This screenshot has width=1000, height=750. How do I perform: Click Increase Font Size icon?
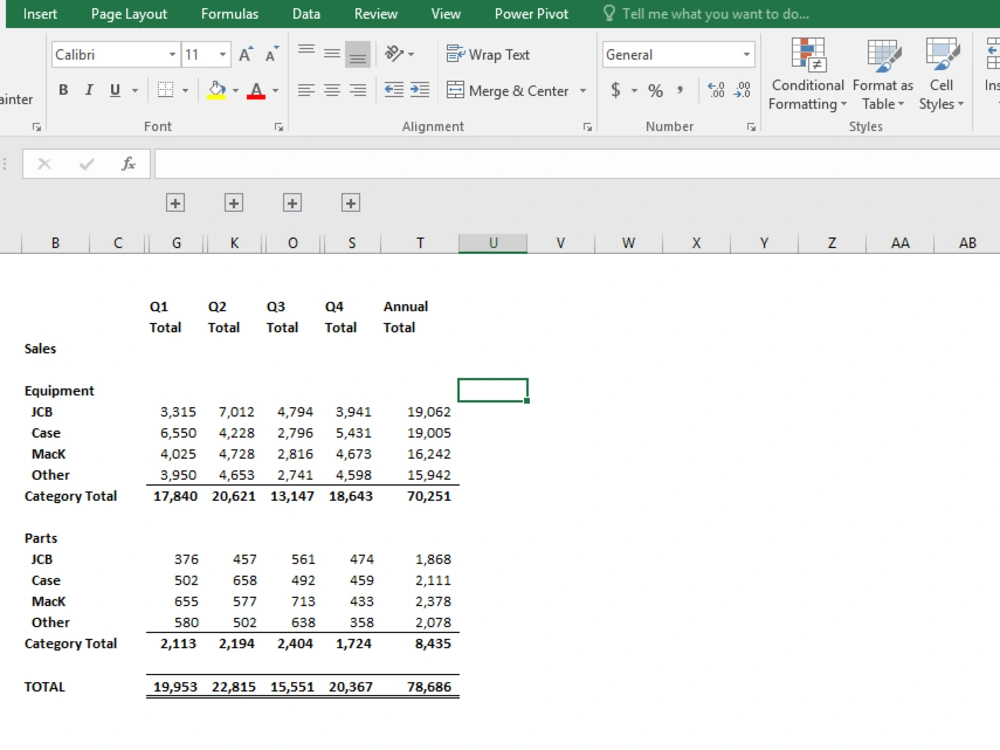[x=246, y=55]
